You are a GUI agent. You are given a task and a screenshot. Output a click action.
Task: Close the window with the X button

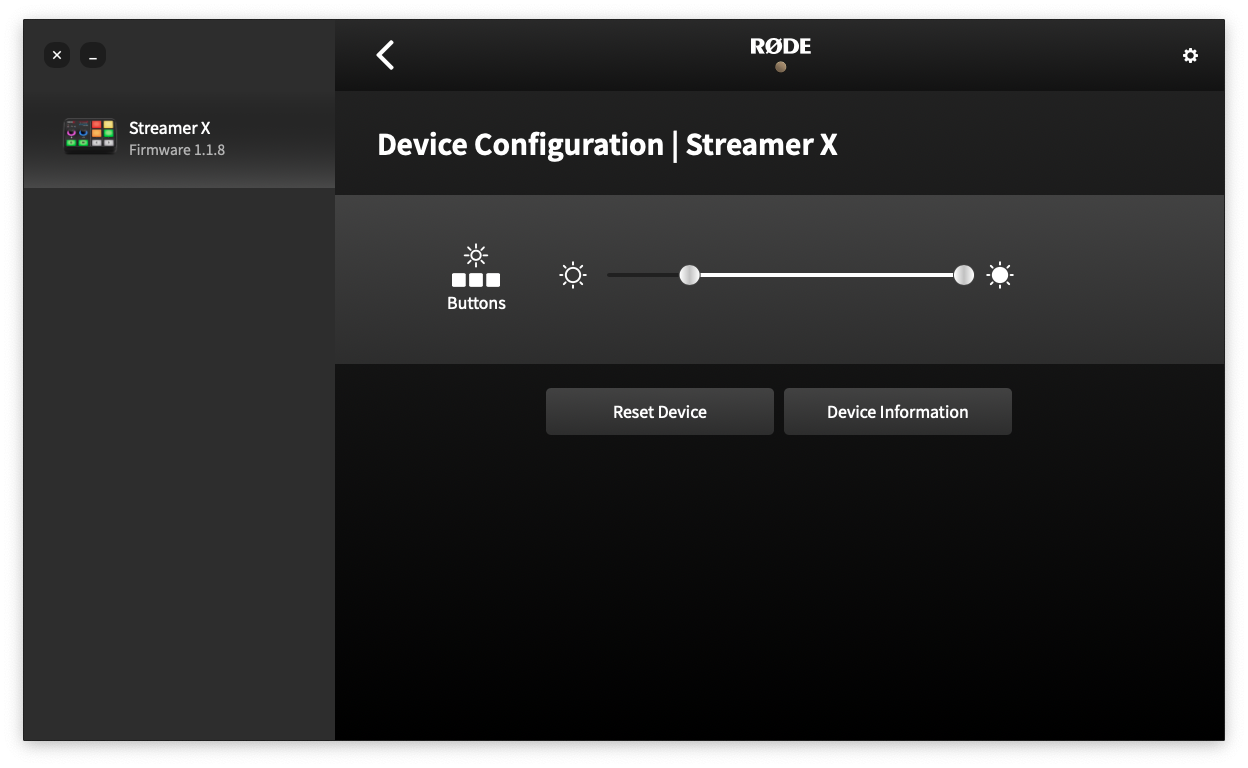click(57, 55)
